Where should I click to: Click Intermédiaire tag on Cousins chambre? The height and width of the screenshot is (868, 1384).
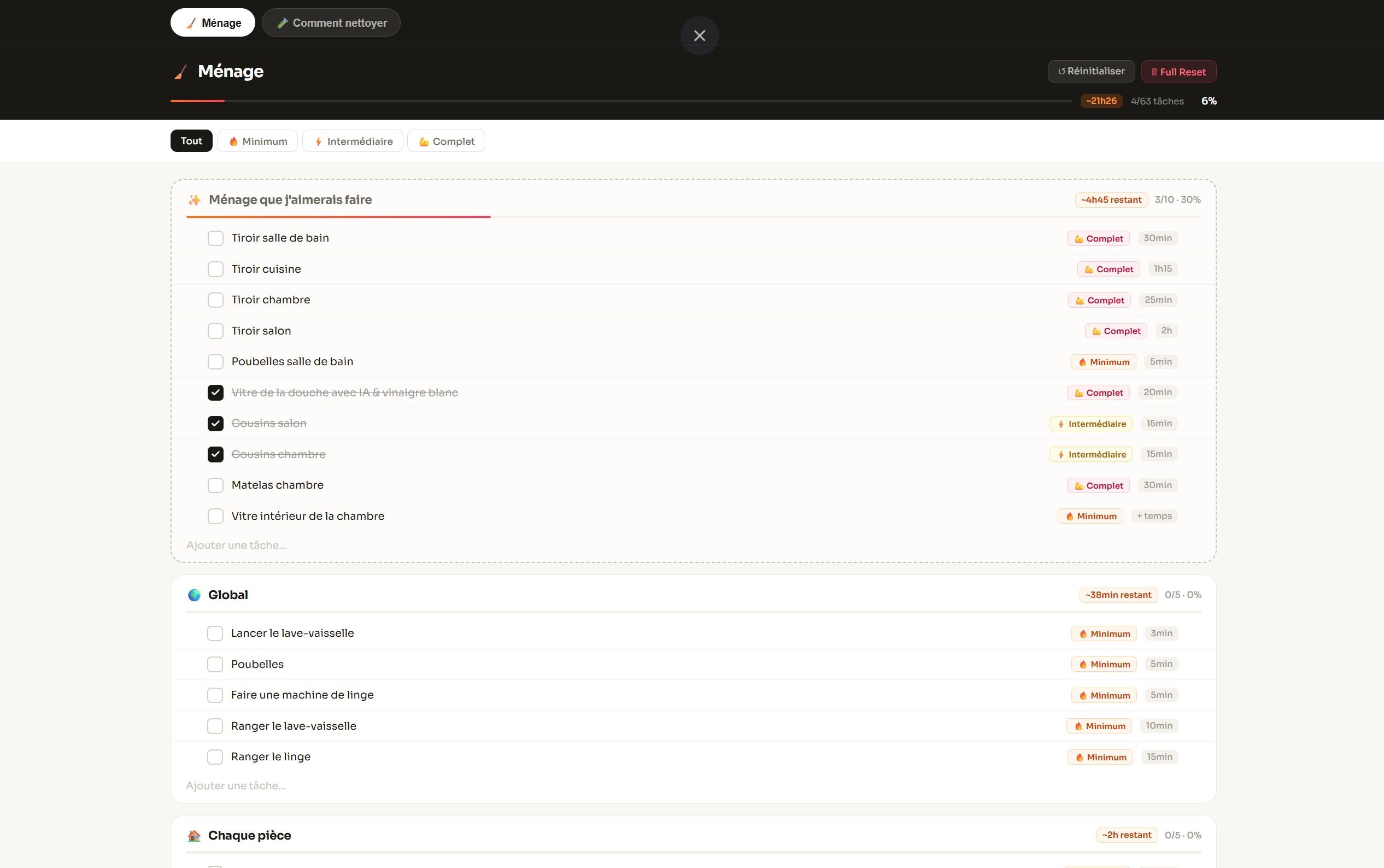(1090, 454)
